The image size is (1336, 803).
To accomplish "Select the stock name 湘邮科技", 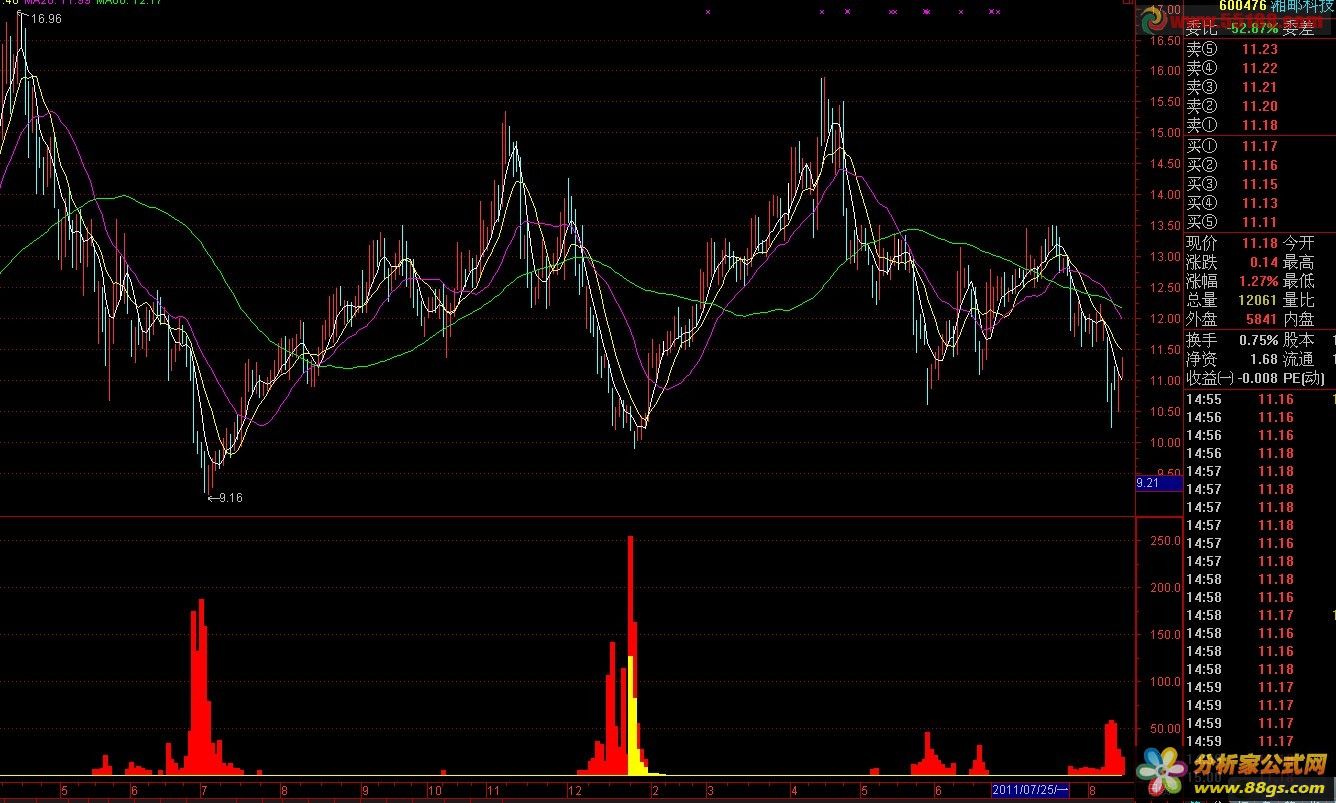I will [1304, 6].
